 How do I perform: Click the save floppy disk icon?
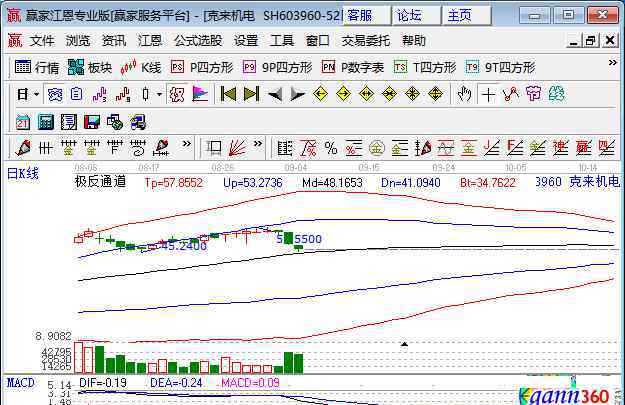click(x=92, y=122)
